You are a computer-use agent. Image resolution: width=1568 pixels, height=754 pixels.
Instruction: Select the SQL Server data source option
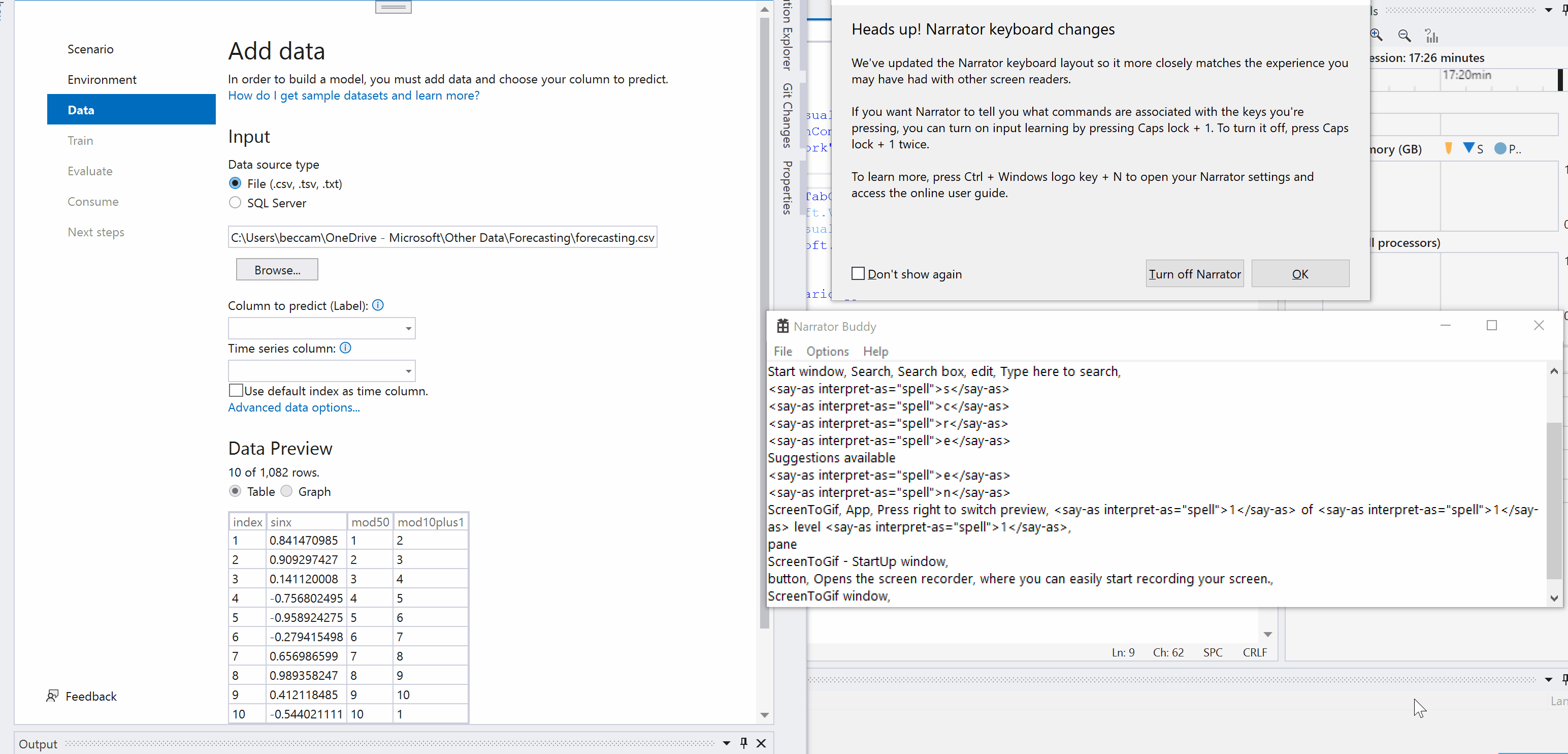tap(235, 203)
